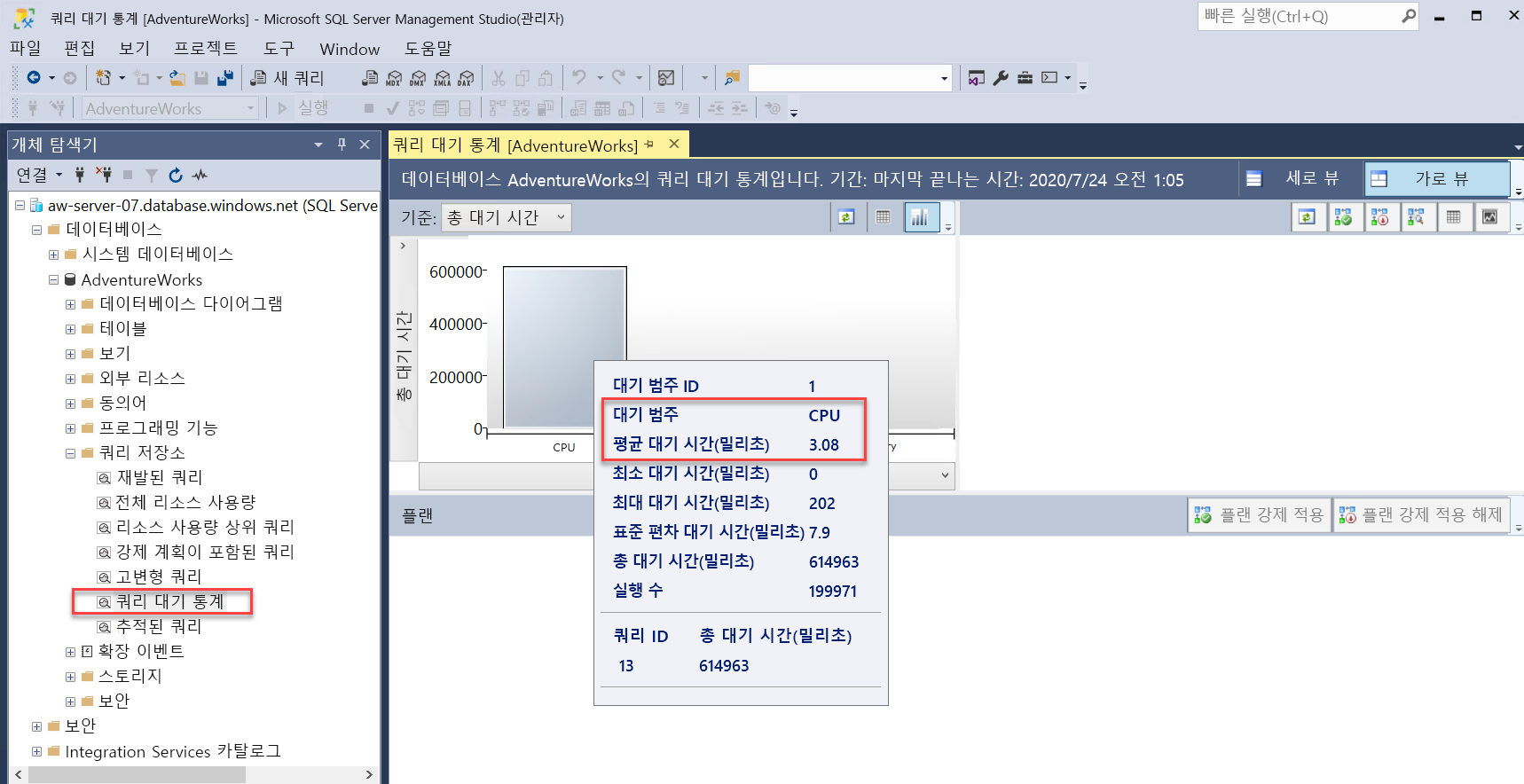Click the Force Plan icon with green check
This screenshot has width=1524, height=784.
[x=1343, y=217]
